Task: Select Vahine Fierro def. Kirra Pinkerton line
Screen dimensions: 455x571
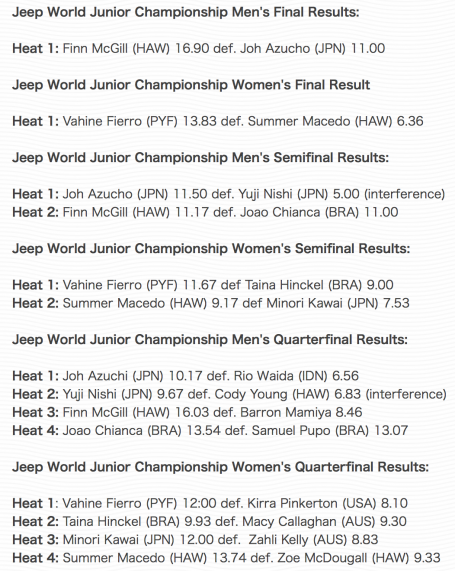Action: click(x=210, y=503)
